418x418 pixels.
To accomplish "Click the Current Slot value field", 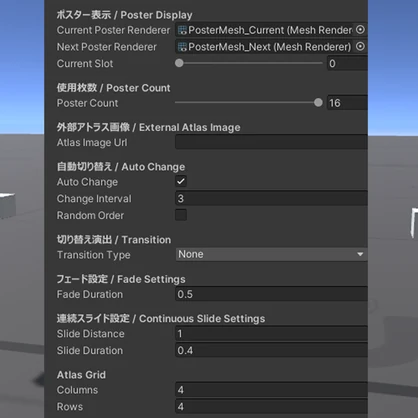I will (x=347, y=63).
